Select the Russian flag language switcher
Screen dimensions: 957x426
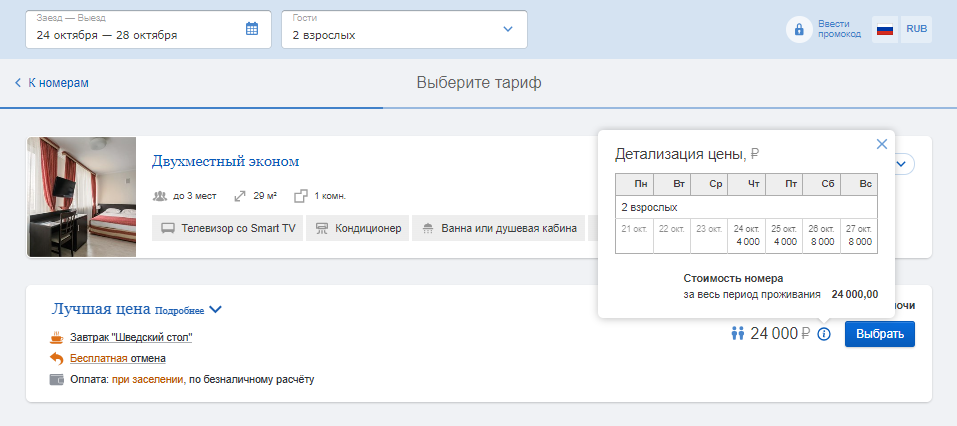(885, 29)
